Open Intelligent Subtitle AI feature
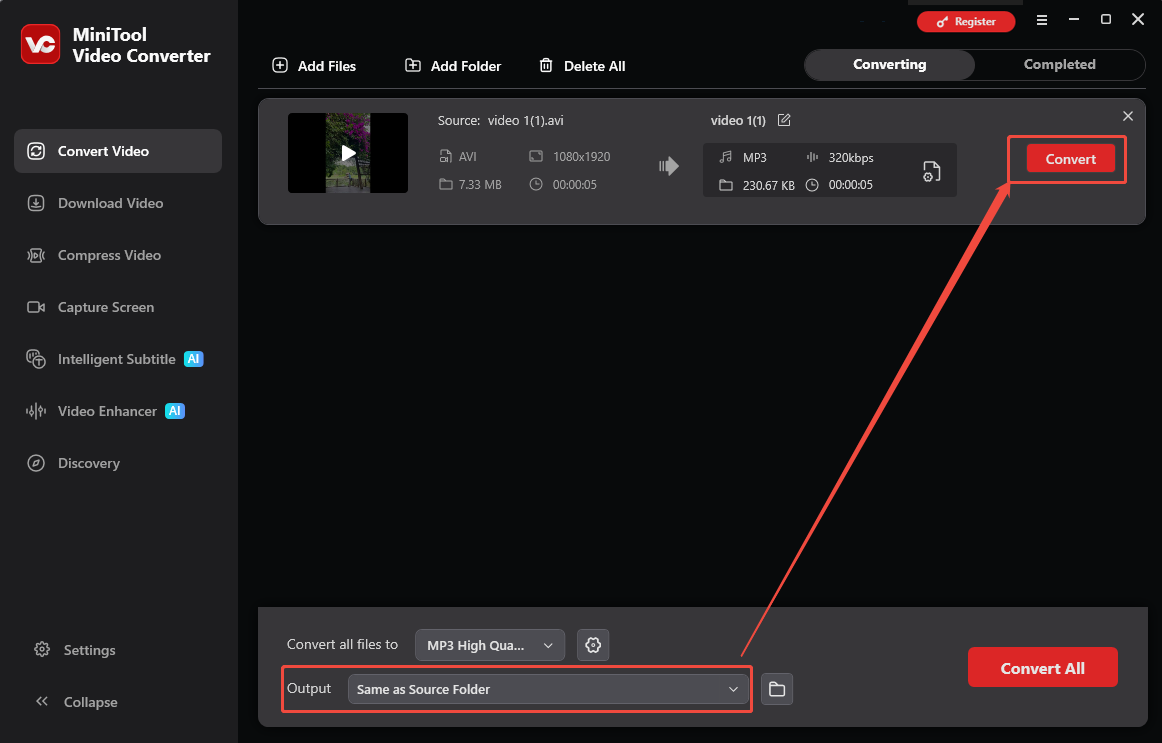The width and height of the screenshot is (1162, 743). click(x=115, y=359)
